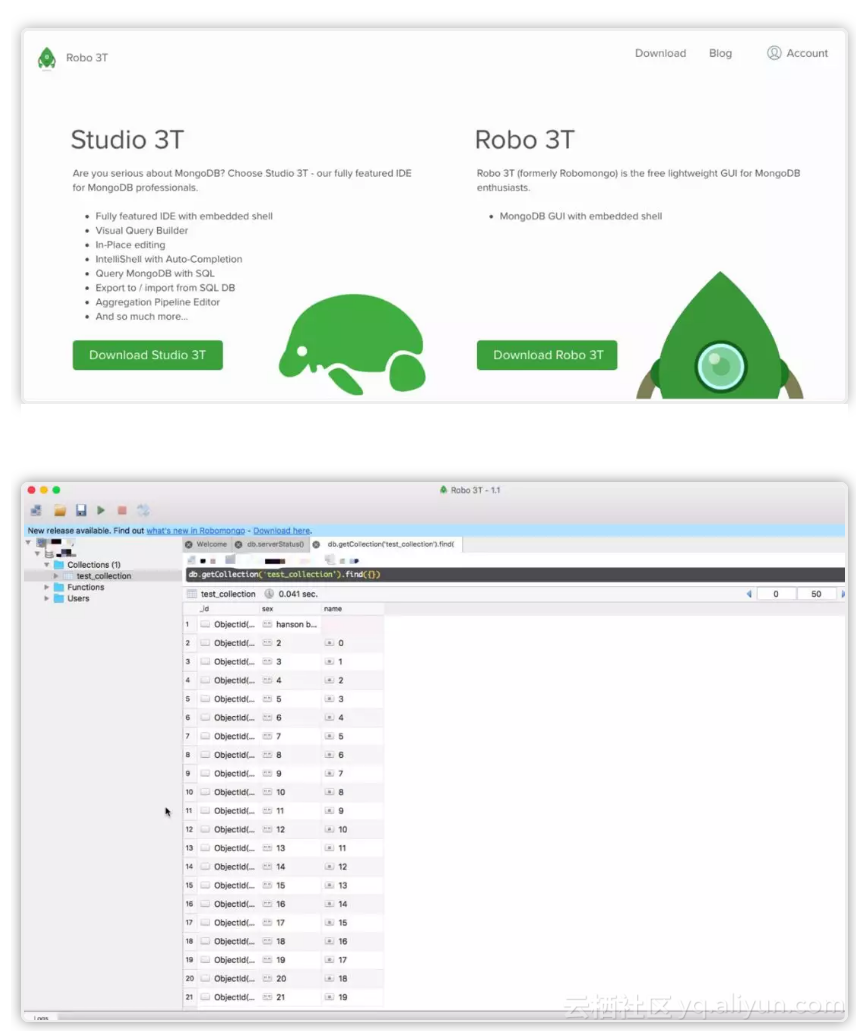Click into the db.getCollection query editor
The height and width of the screenshot is (1031, 856).
(515, 575)
